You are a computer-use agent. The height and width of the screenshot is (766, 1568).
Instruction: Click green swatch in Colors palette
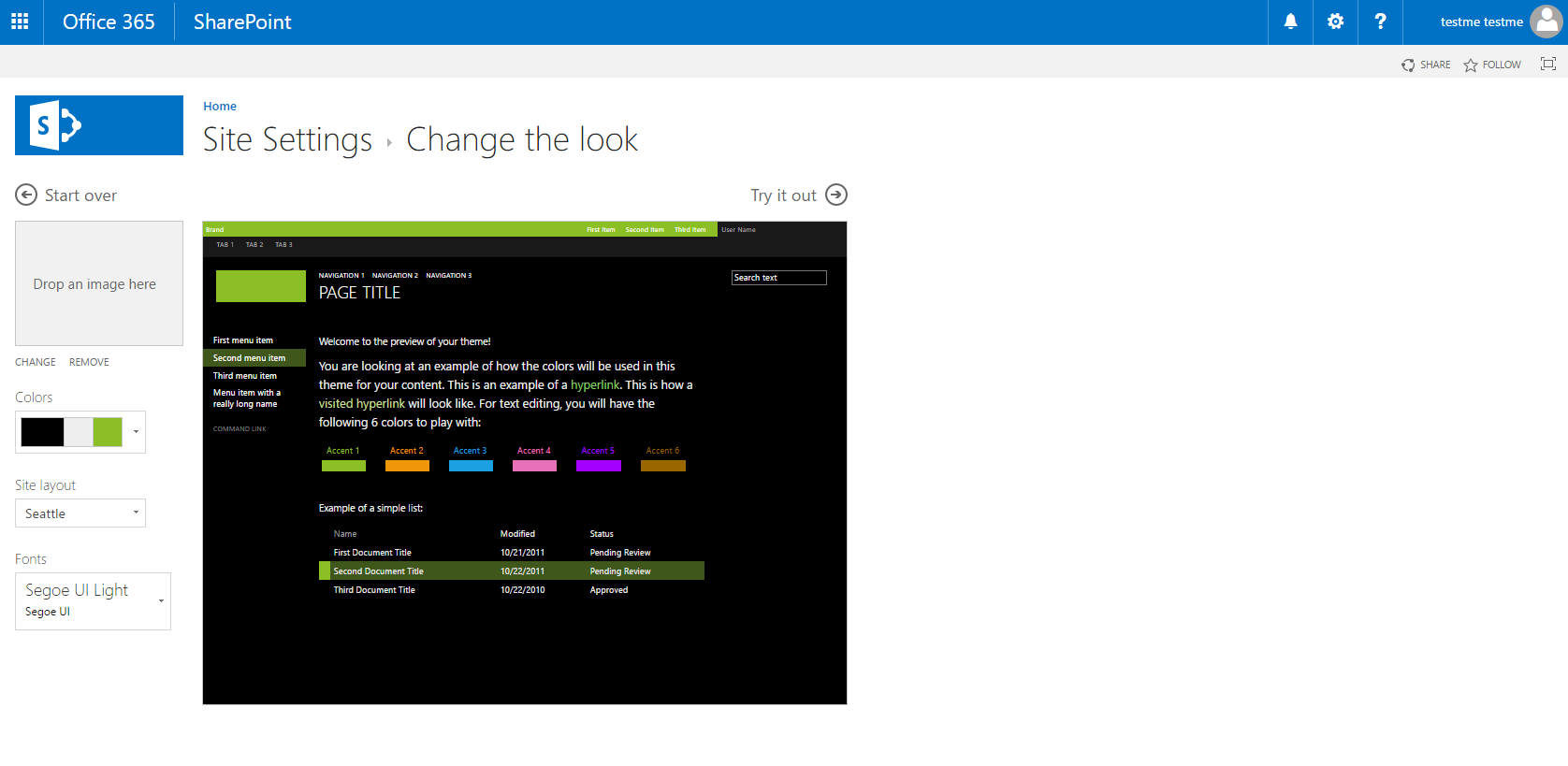108,432
